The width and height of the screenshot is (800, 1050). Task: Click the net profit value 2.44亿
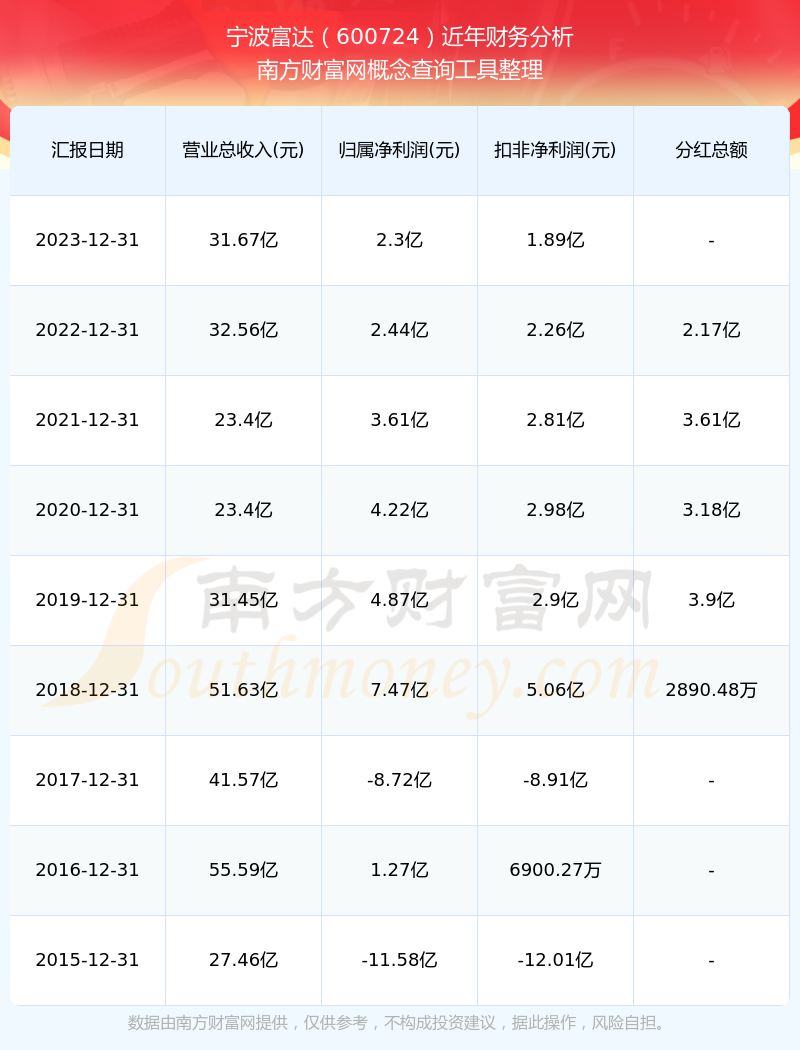pyautogui.click(x=400, y=330)
